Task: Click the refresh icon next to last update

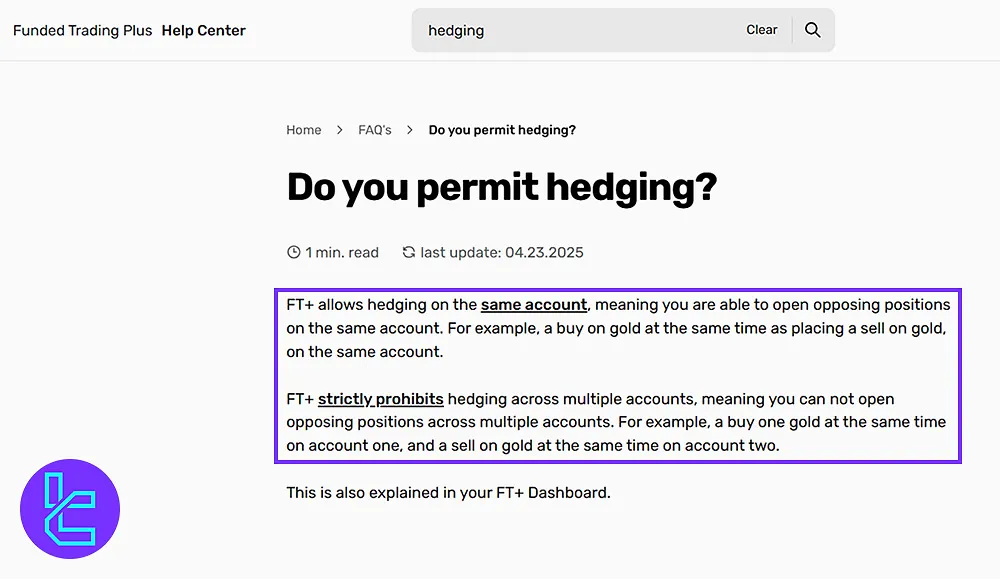Action: coord(408,252)
